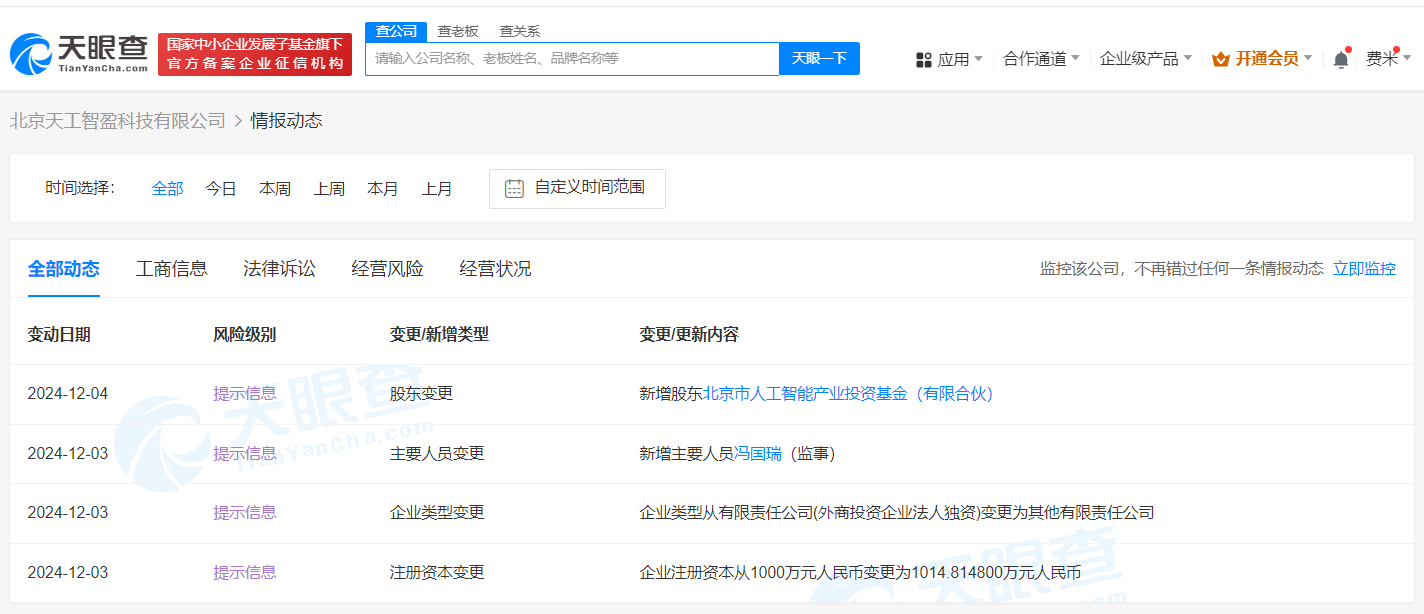Screen dimensions: 1424x614
Task: Click the 风险级别 column header
Action: click(245, 334)
